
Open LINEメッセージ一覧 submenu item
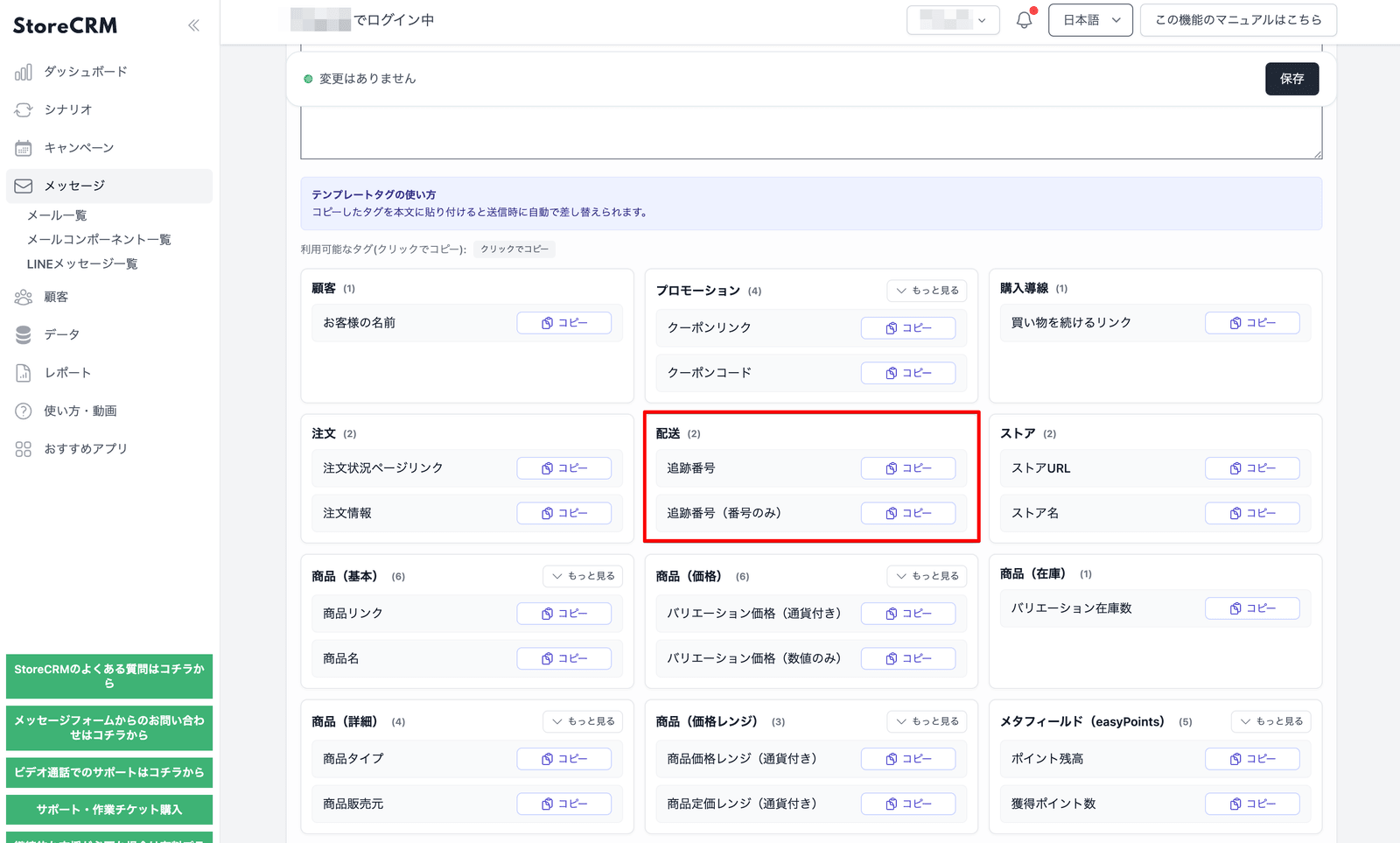click(82, 264)
